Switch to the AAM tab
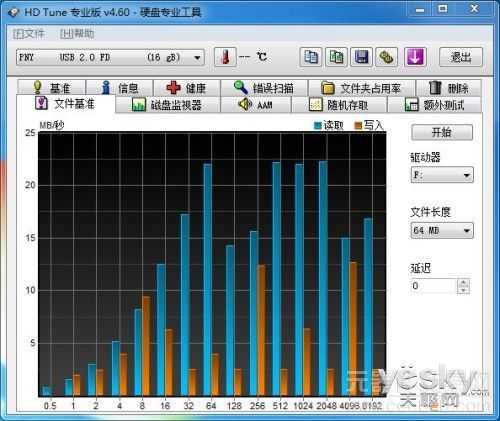 pos(256,105)
